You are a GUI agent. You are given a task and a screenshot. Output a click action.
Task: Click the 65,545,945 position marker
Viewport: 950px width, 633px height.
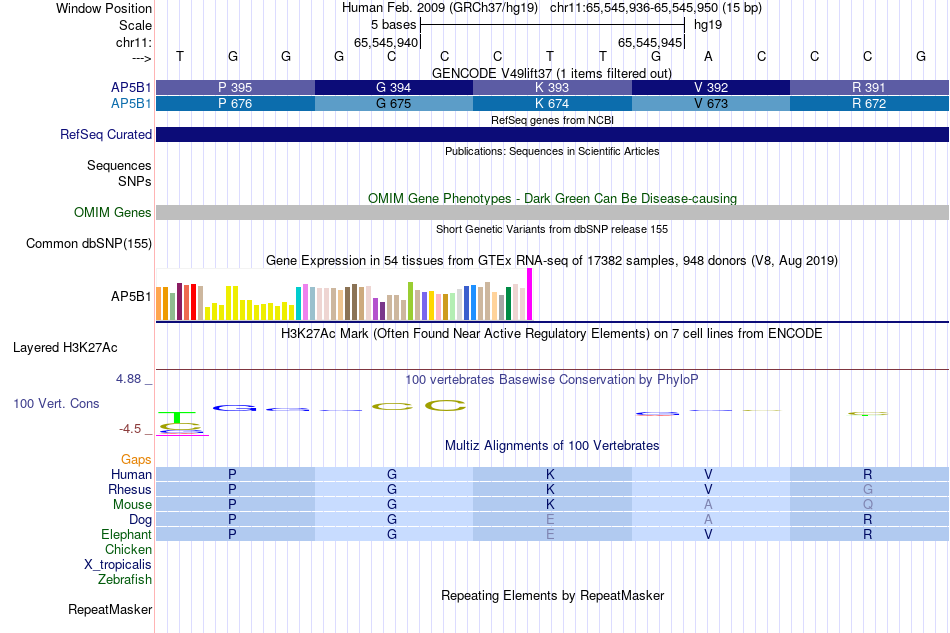coord(650,42)
